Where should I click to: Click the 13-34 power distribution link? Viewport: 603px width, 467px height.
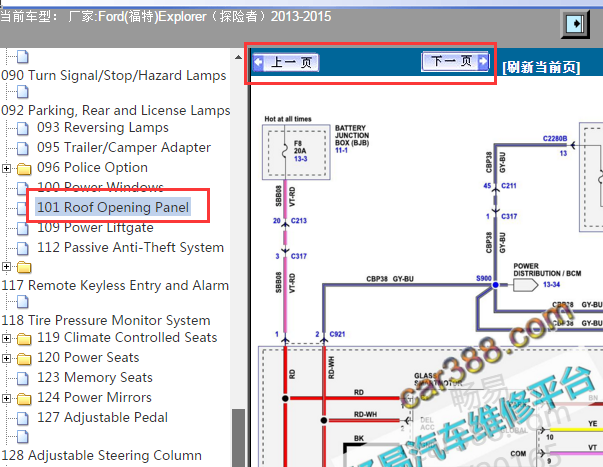point(551,285)
